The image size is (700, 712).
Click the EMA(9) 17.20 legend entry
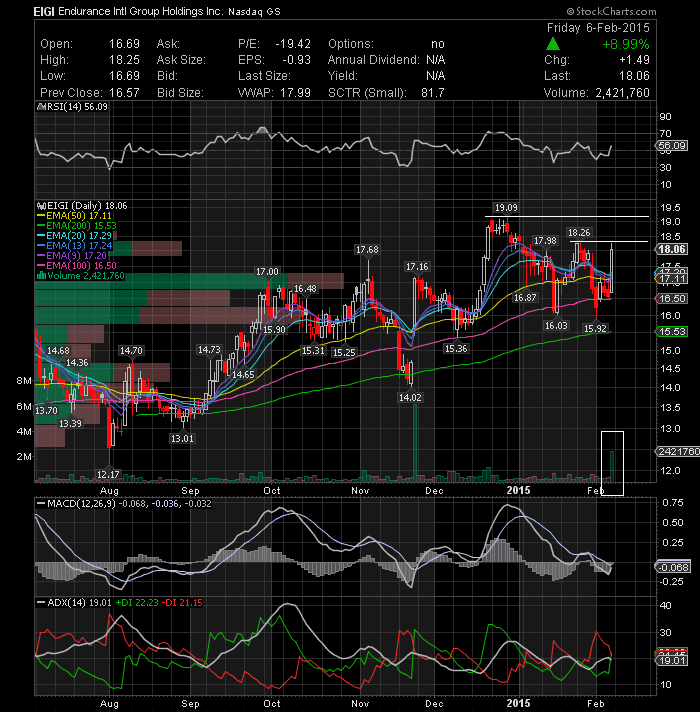(x=72, y=256)
